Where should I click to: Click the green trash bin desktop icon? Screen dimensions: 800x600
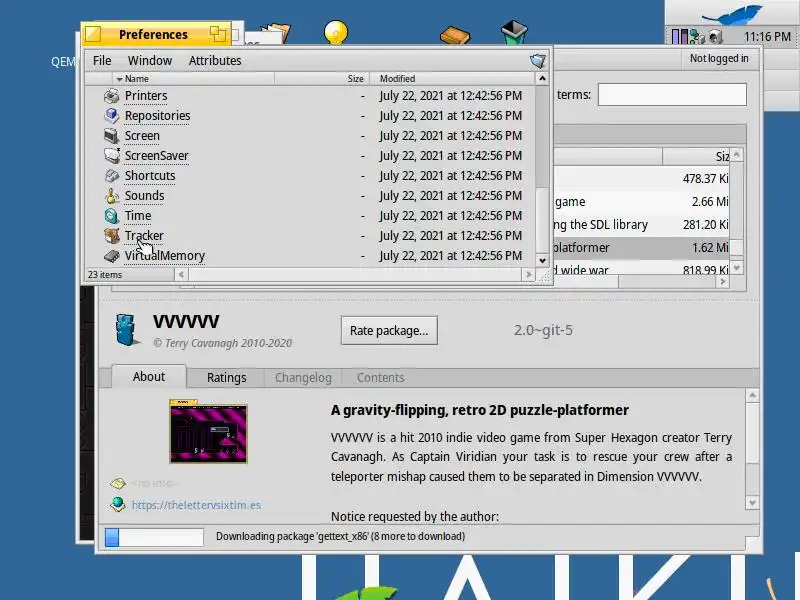click(x=514, y=32)
